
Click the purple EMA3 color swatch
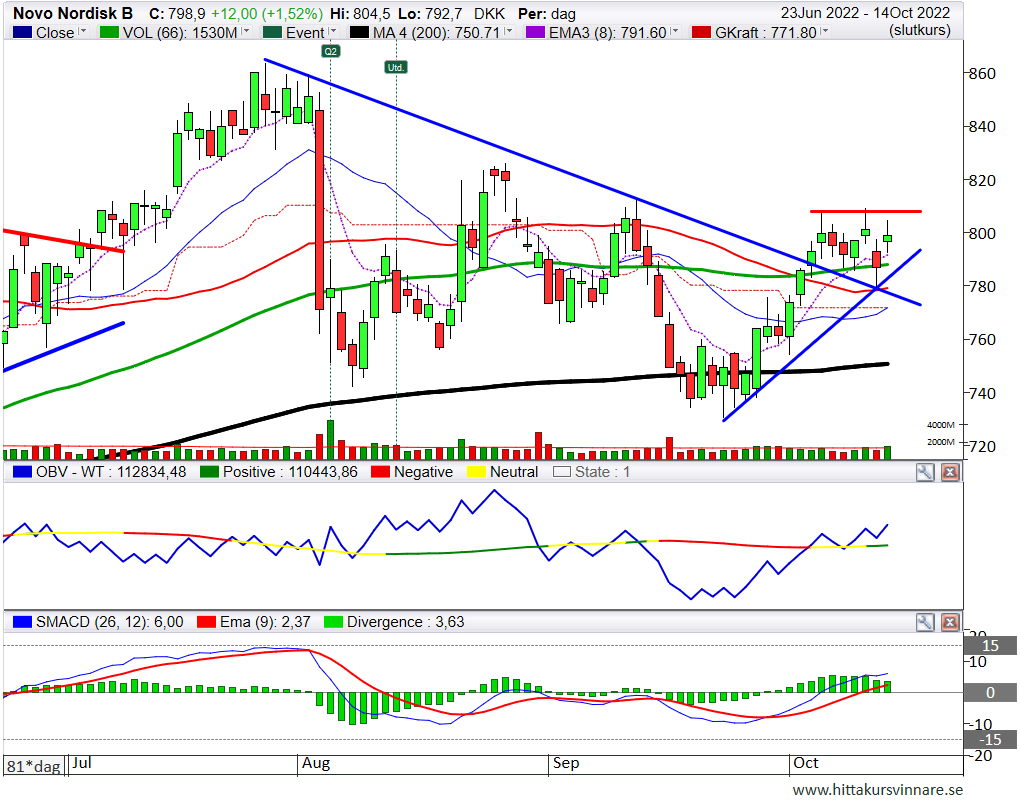pos(535,32)
